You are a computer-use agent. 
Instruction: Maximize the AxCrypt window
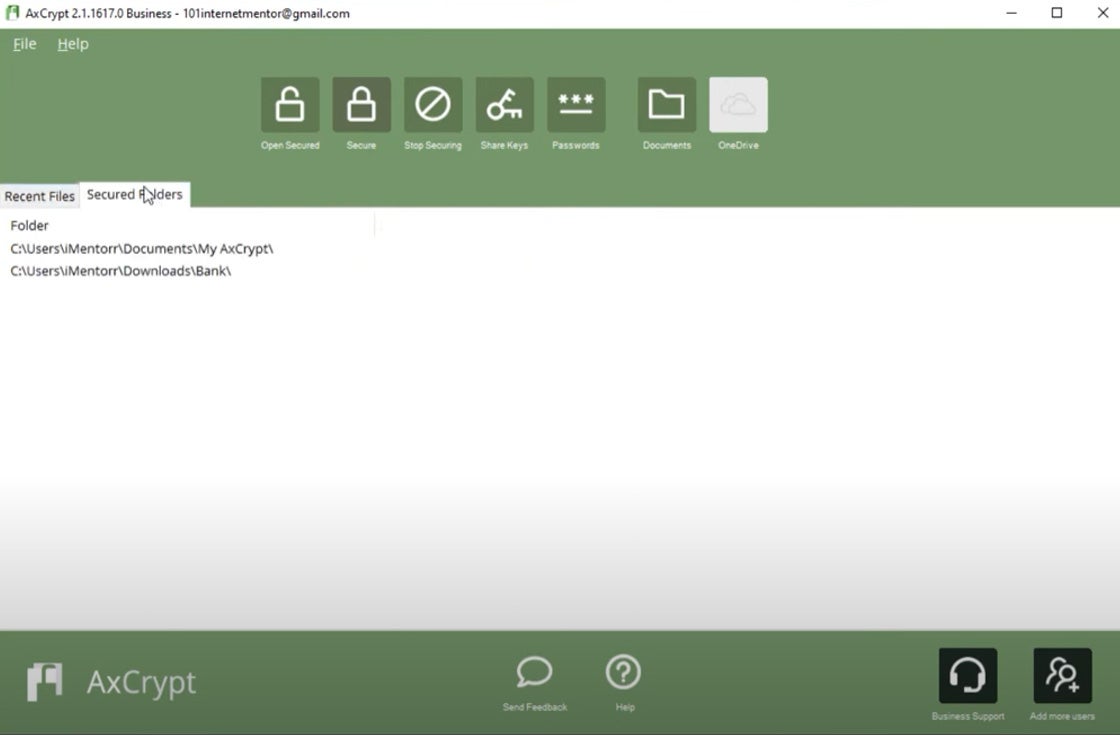pos(1057,13)
